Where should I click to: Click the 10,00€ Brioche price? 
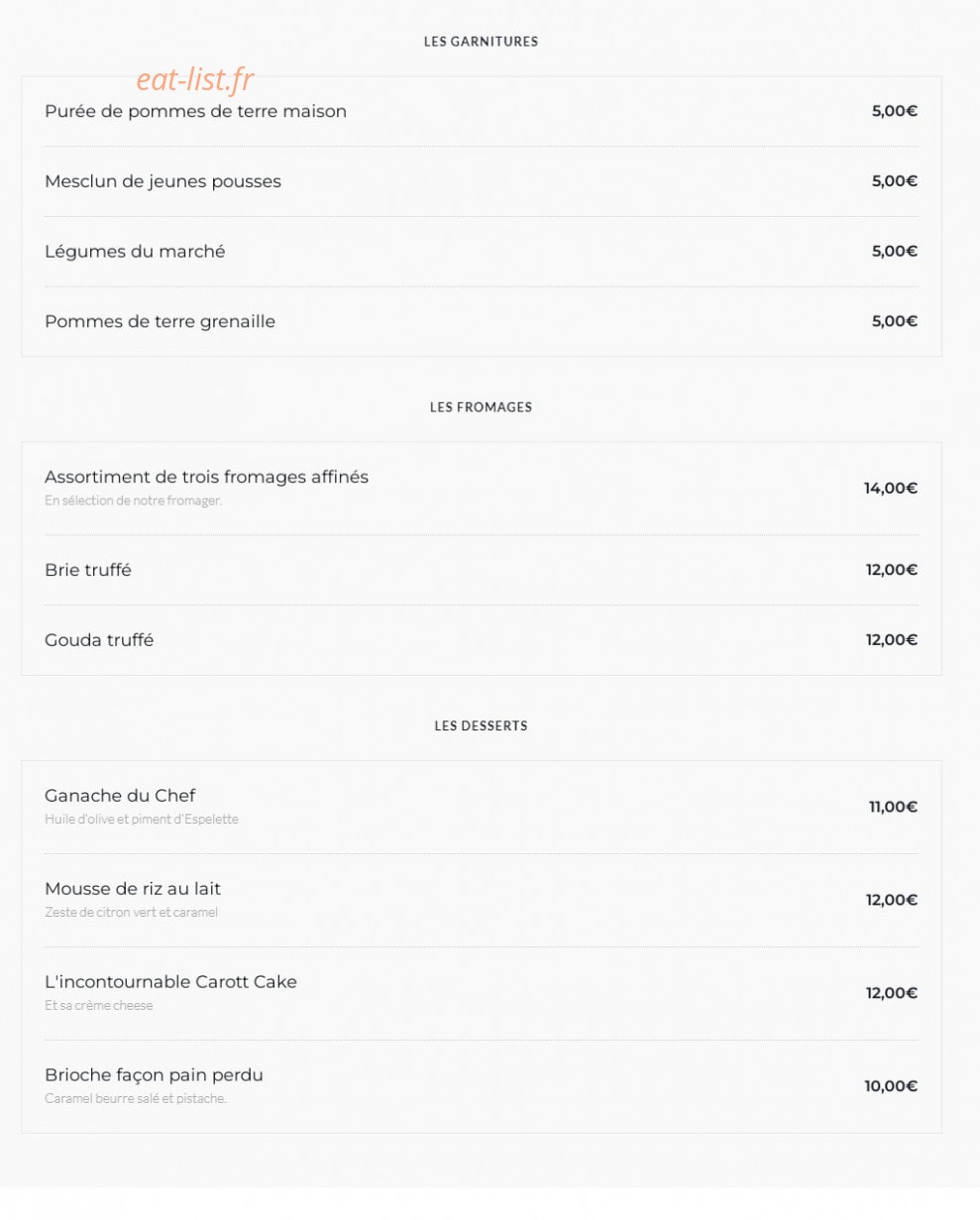coord(891,1086)
